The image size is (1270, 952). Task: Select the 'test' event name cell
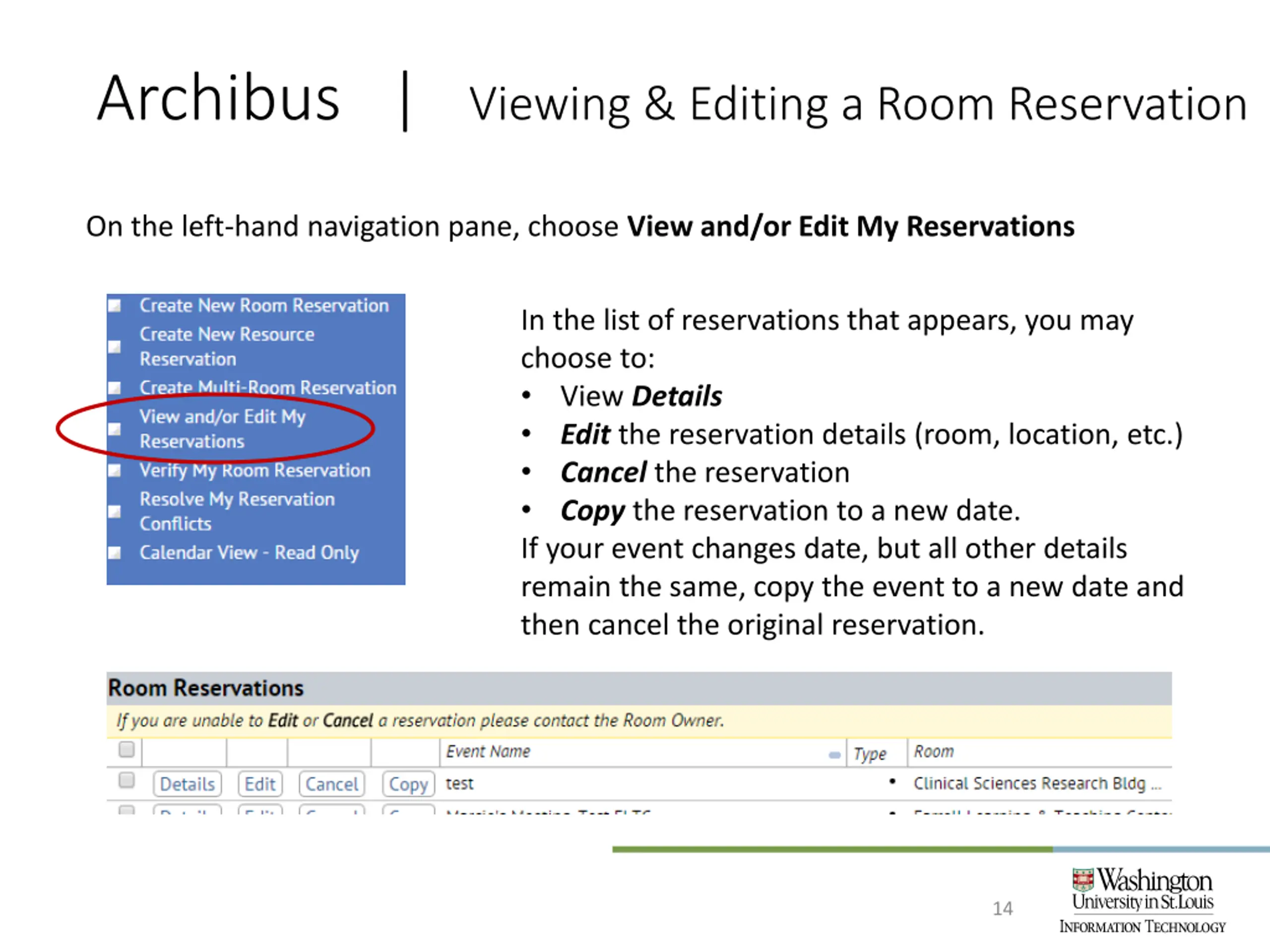pyautogui.click(x=459, y=783)
